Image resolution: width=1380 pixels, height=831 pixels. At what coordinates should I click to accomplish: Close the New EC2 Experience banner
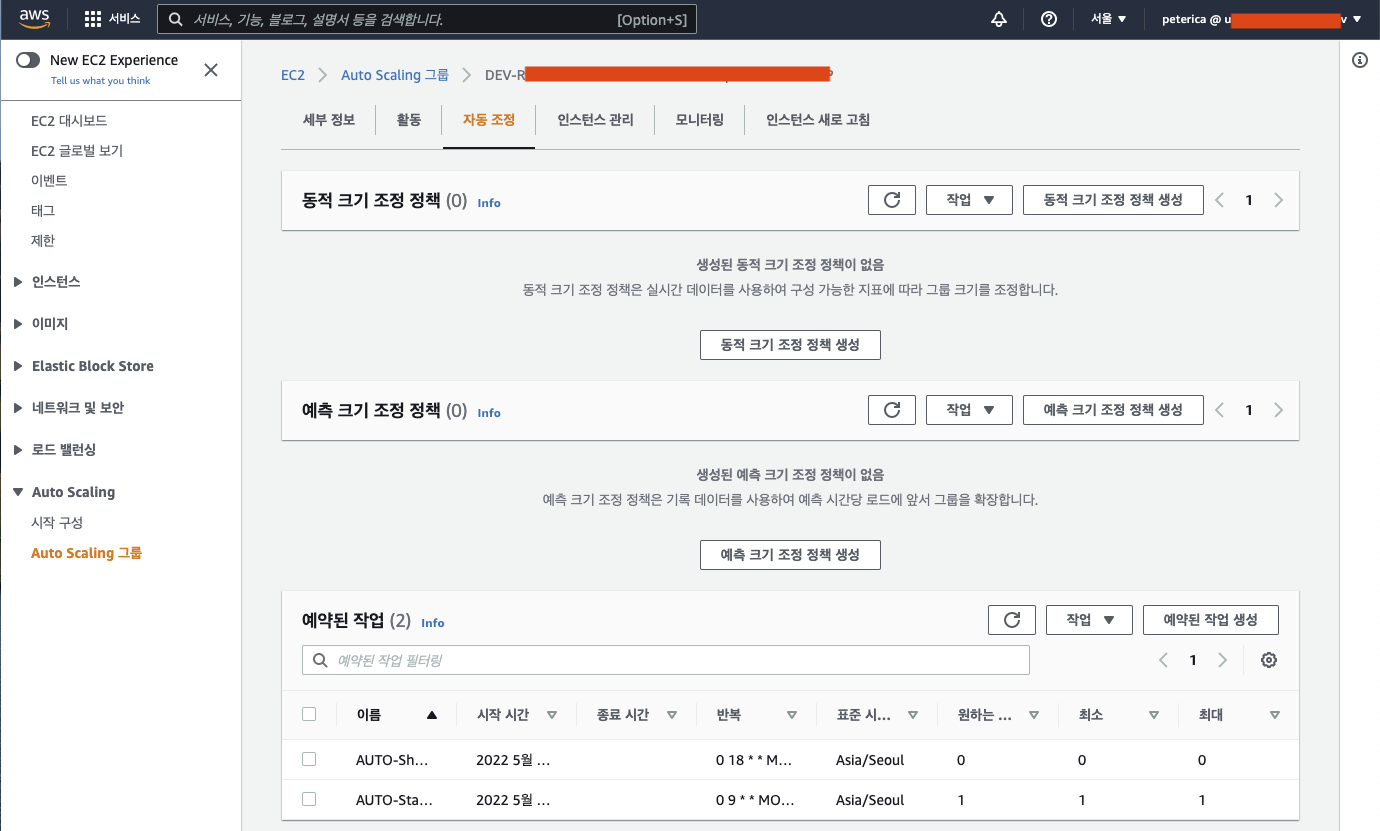pos(211,69)
